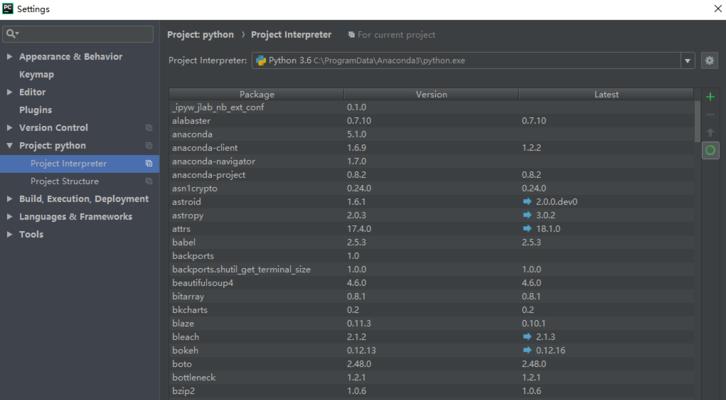Click the Version column header
The image size is (726, 400).
coord(432,94)
